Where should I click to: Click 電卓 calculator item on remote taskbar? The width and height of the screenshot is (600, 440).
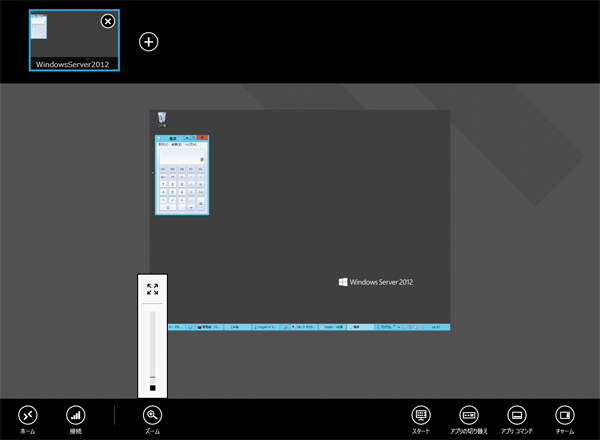coord(360,327)
